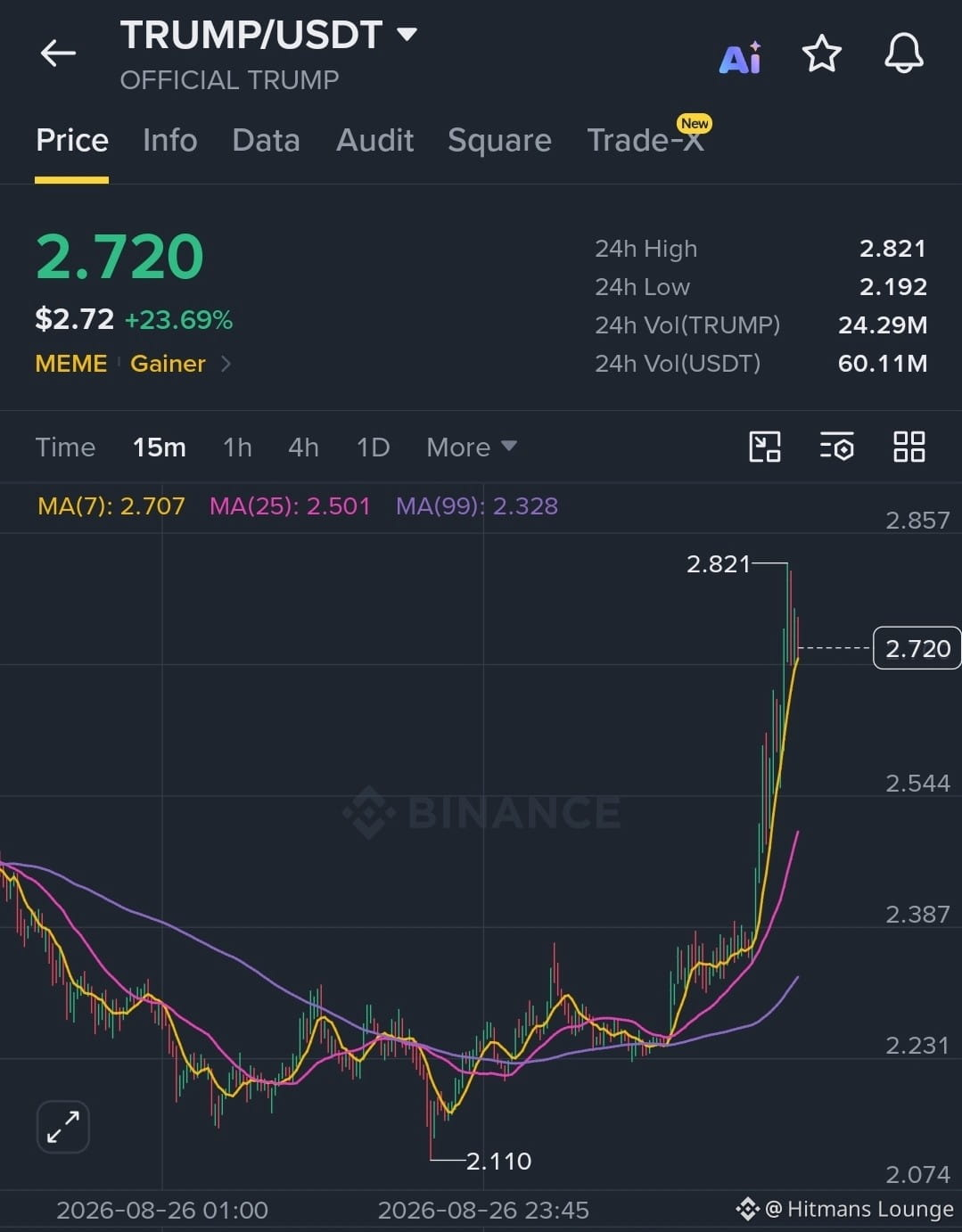The image size is (962, 1232).
Task: Open the MEME tag link
Action: click(71, 364)
